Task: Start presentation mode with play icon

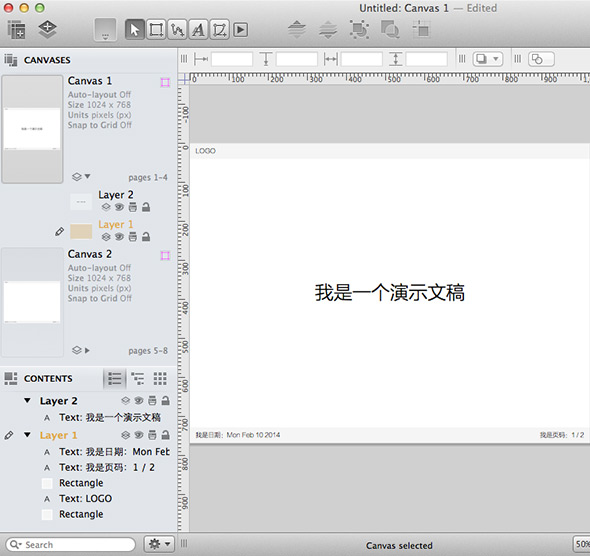Action: tap(240, 30)
